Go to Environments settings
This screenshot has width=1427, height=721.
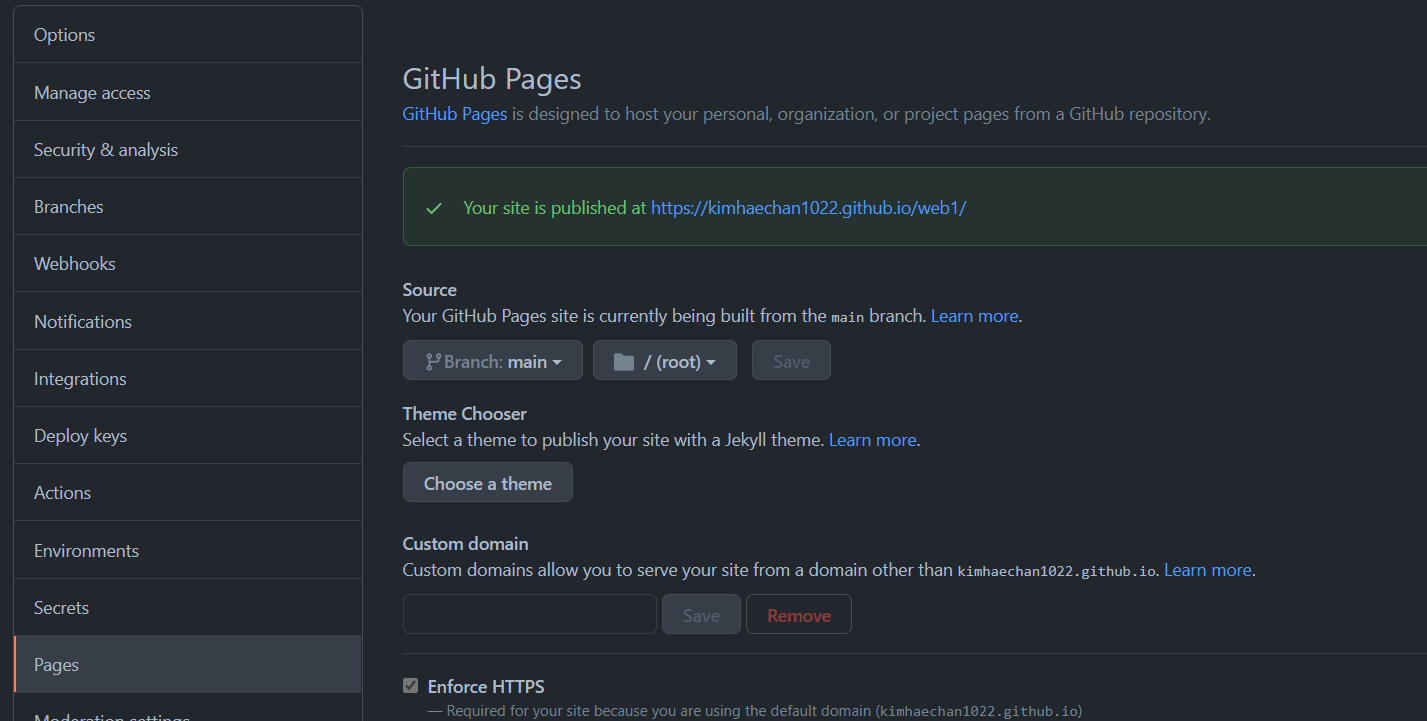(187, 550)
